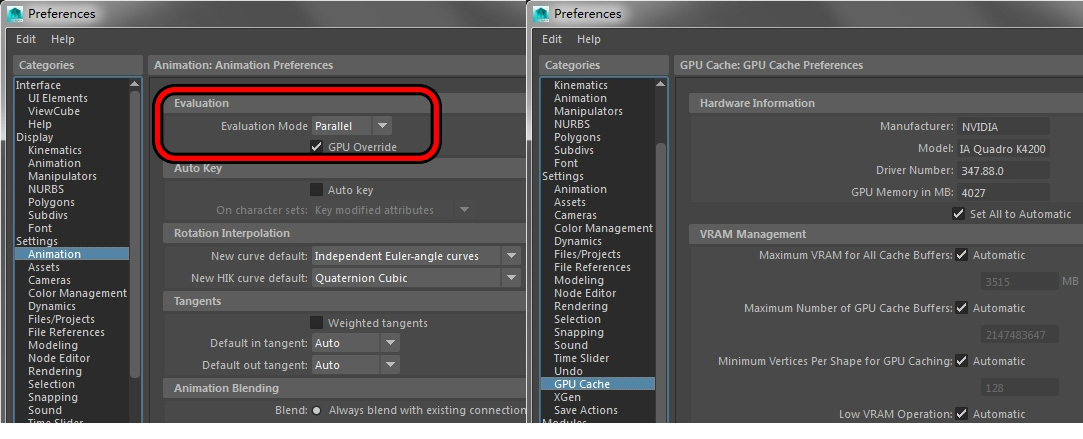The width and height of the screenshot is (1083, 439).
Task: Collapse the Rotation Interpolation section header
Action: tap(344, 233)
